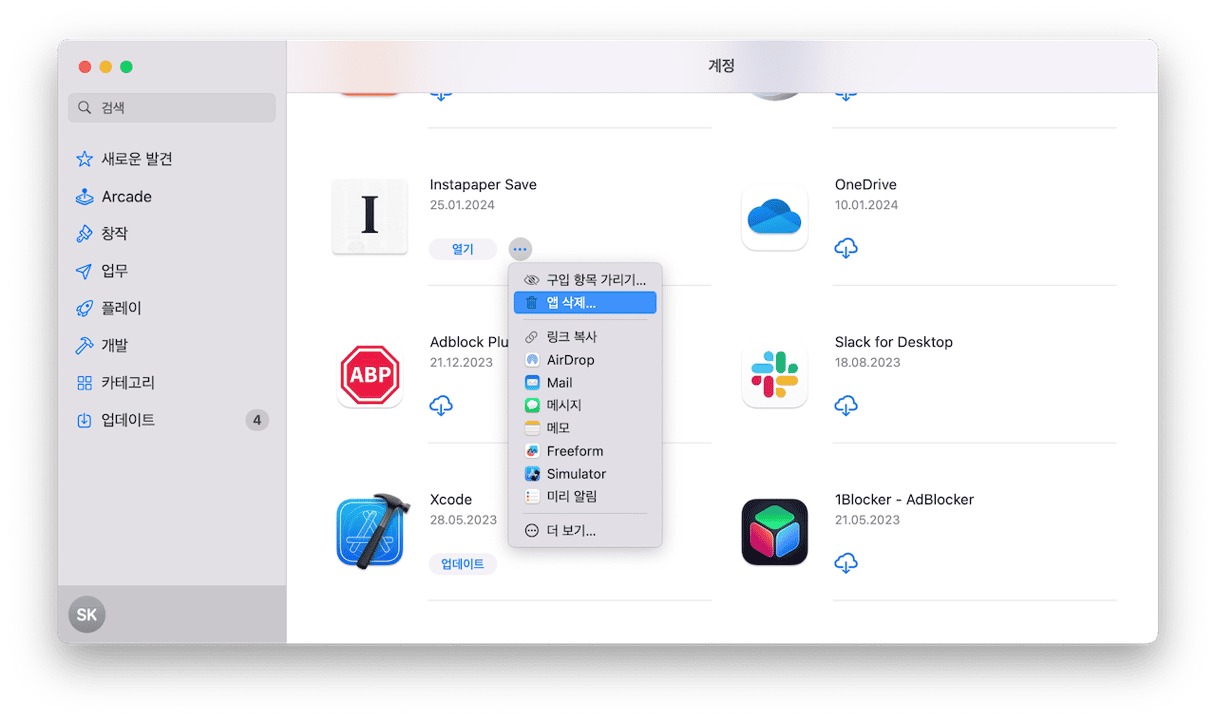Click the 업데이트 button for Xcode
Image resolution: width=1216 pixels, height=720 pixels.
pos(462,564)
